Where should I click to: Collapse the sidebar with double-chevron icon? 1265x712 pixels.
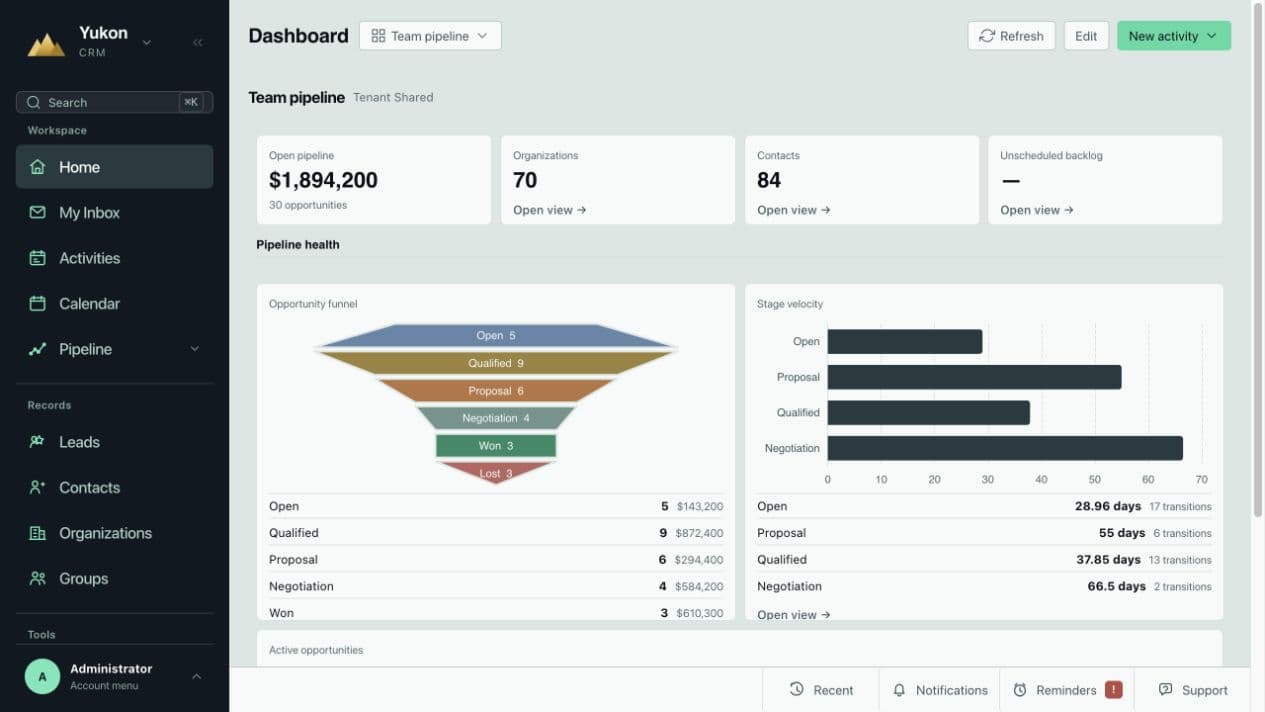198,42
